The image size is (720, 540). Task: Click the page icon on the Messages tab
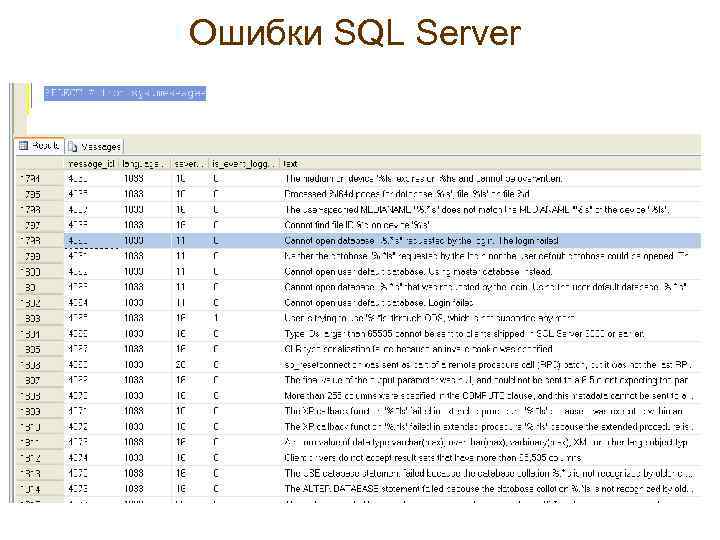73,147
